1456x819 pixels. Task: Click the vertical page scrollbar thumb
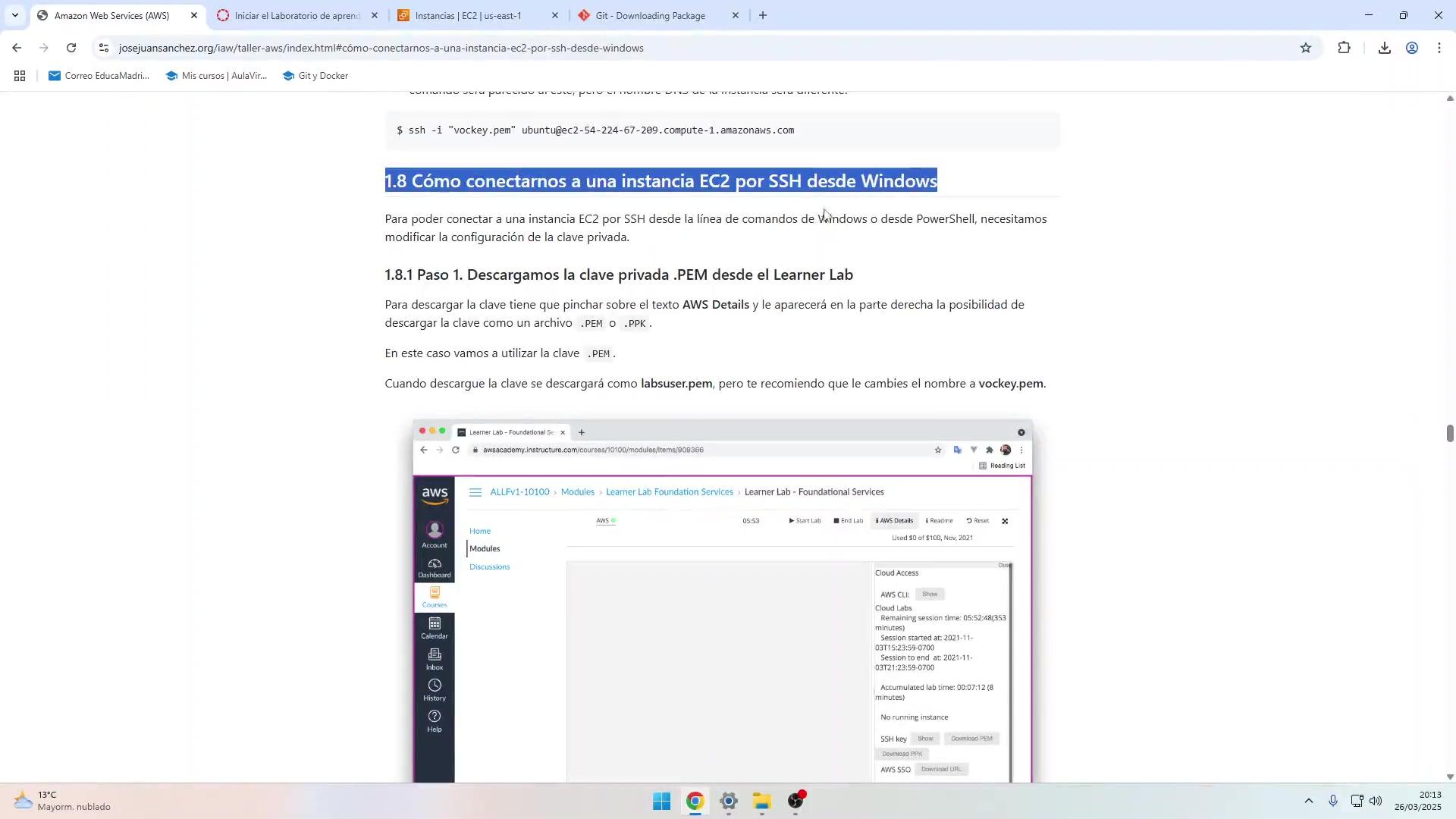pyautogui.click(x=1449, y=433)
